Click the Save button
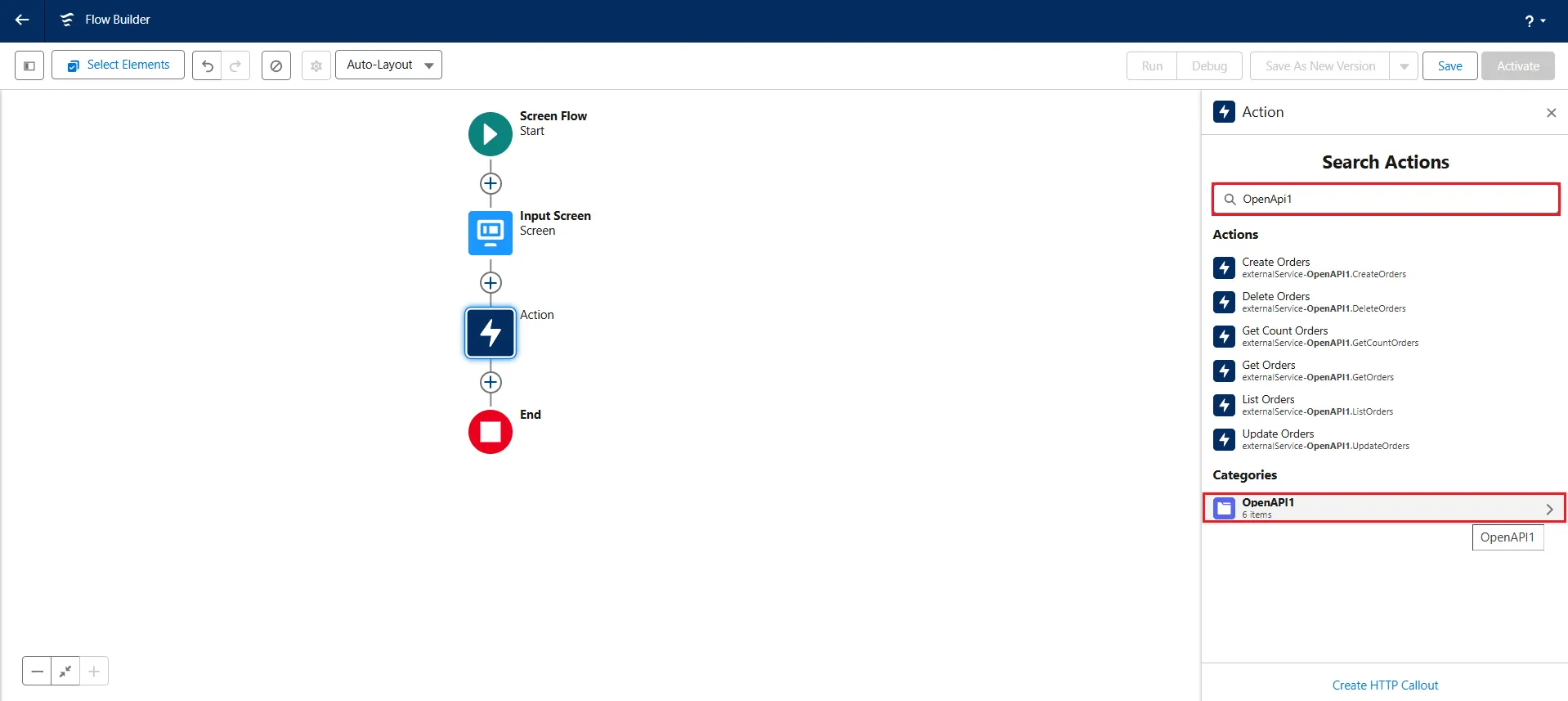 click(x=1449, y=66)
